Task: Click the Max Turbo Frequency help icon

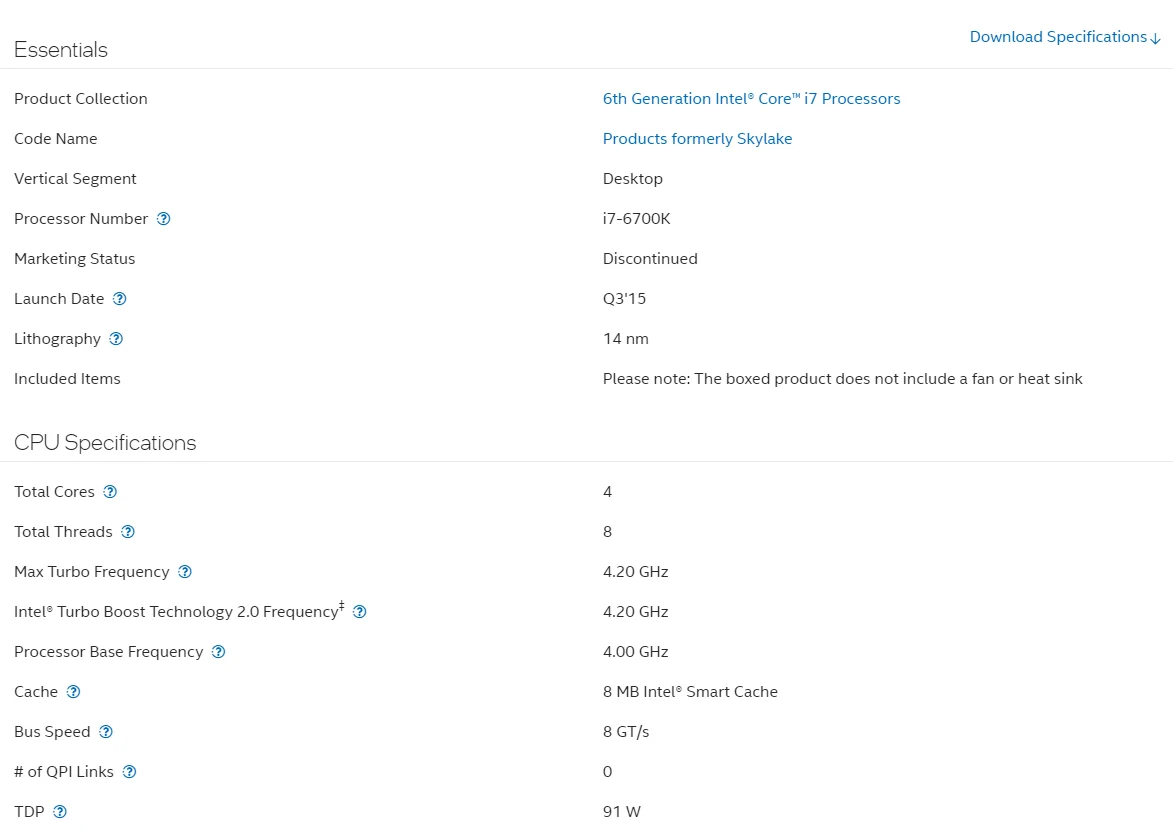Action: coord(185,571)
